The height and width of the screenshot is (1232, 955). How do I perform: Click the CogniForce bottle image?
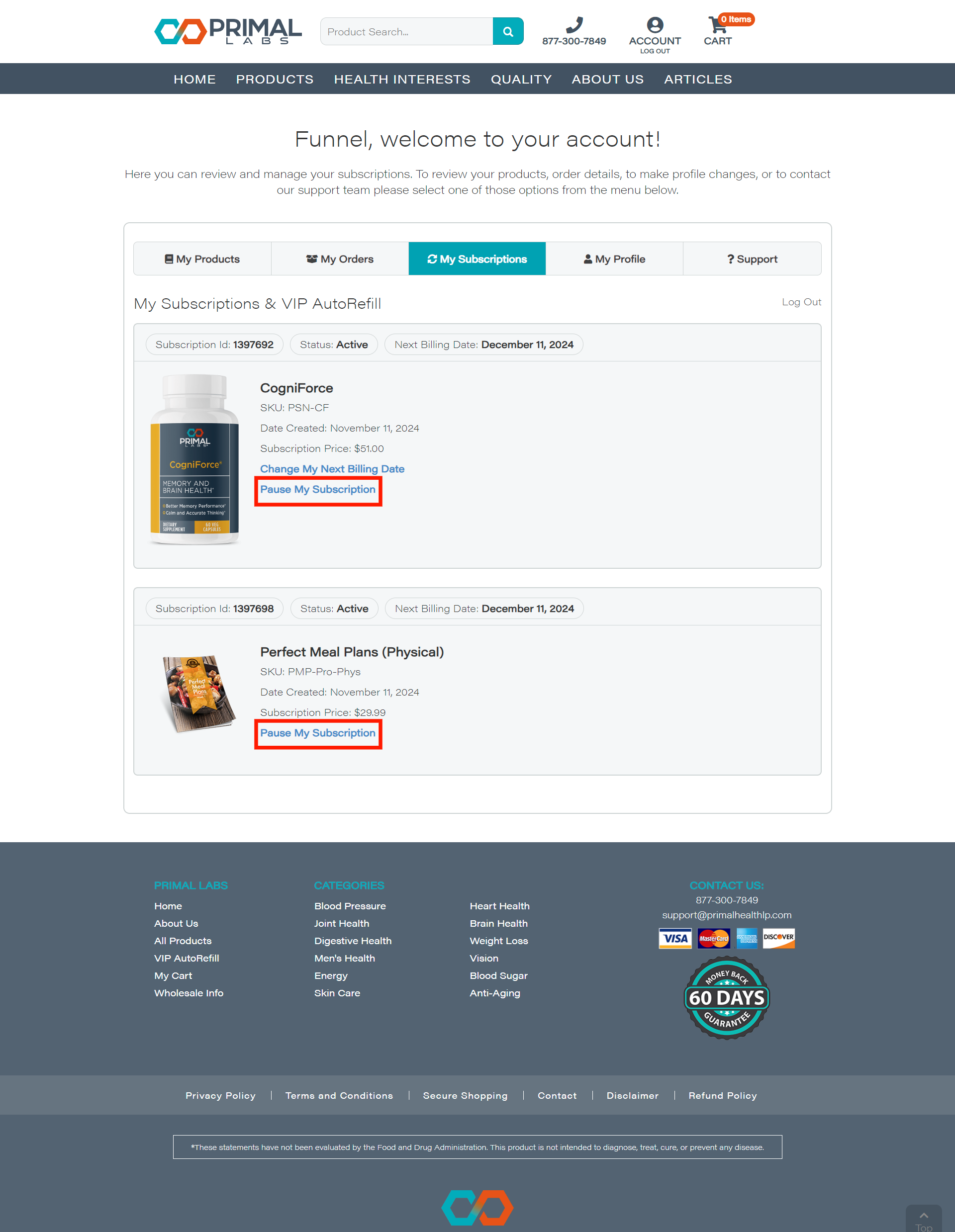coord(194,459)
